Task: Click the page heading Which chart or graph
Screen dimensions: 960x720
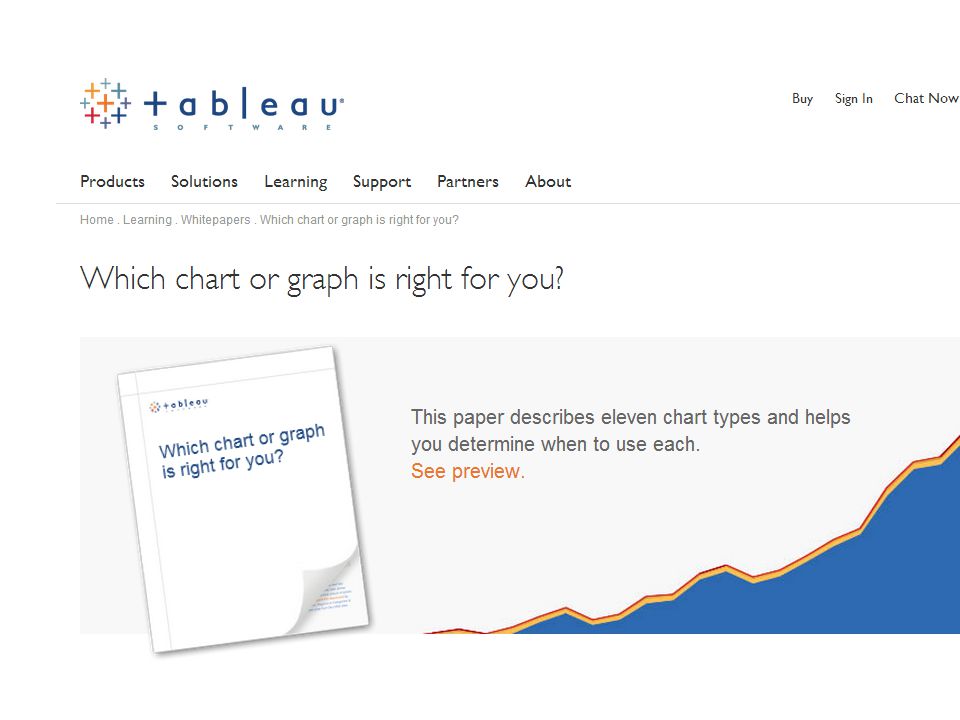Action: [322, 279]
